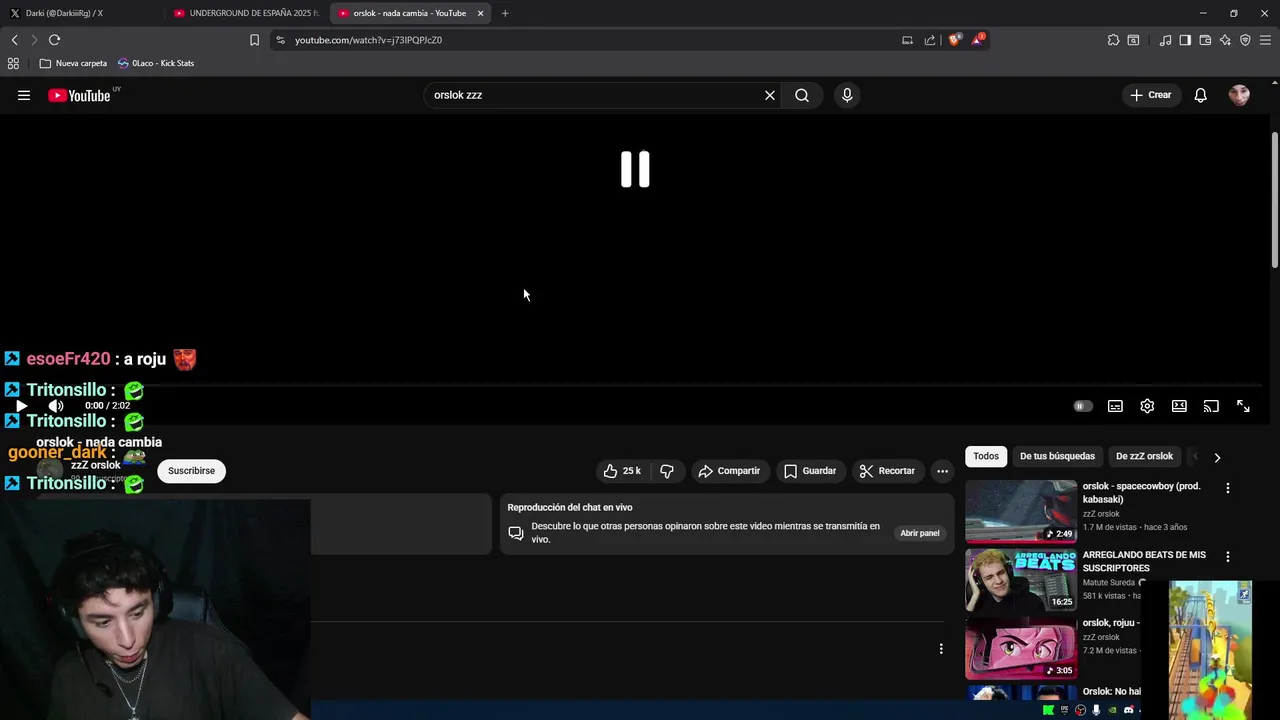Open the Compartir share dialog
The width and height of the screenshot is (1280, 720).
tap(729, 471)
